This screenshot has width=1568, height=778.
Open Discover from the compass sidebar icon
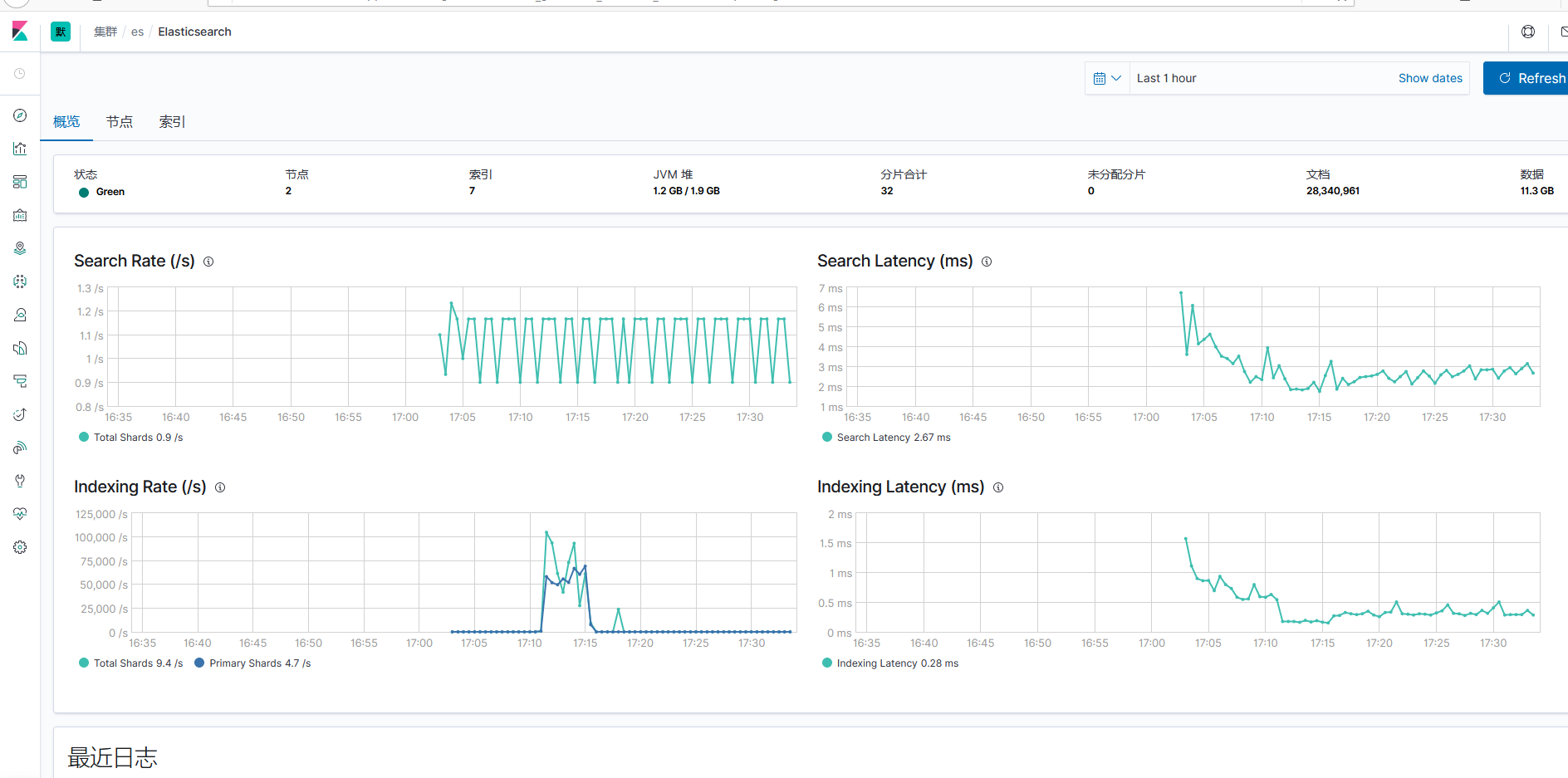20,115
